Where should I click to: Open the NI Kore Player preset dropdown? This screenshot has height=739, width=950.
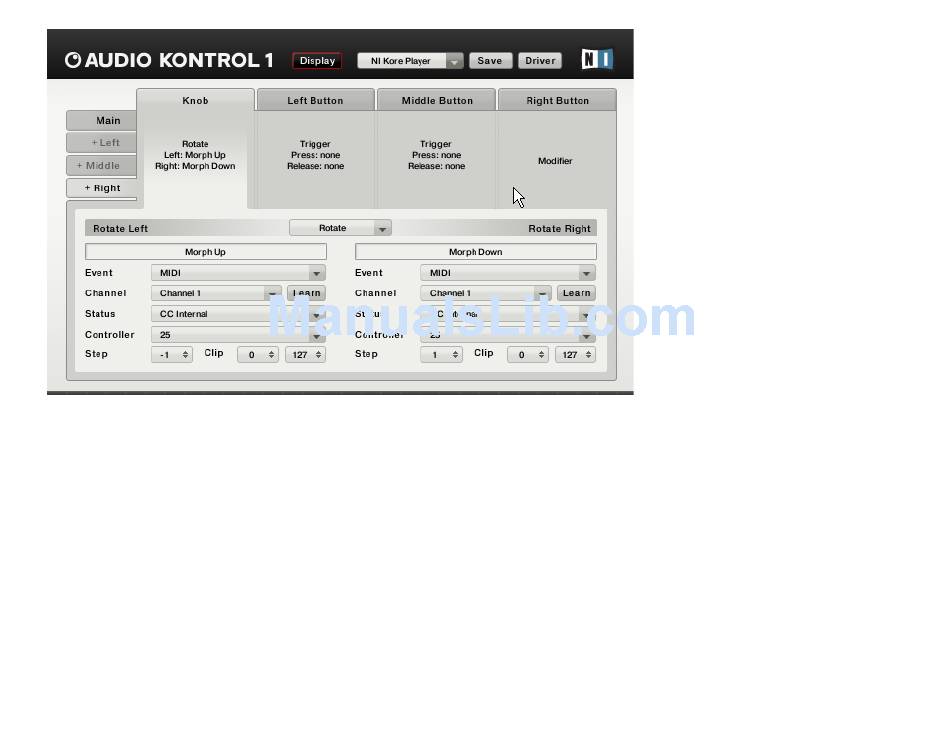410,61
